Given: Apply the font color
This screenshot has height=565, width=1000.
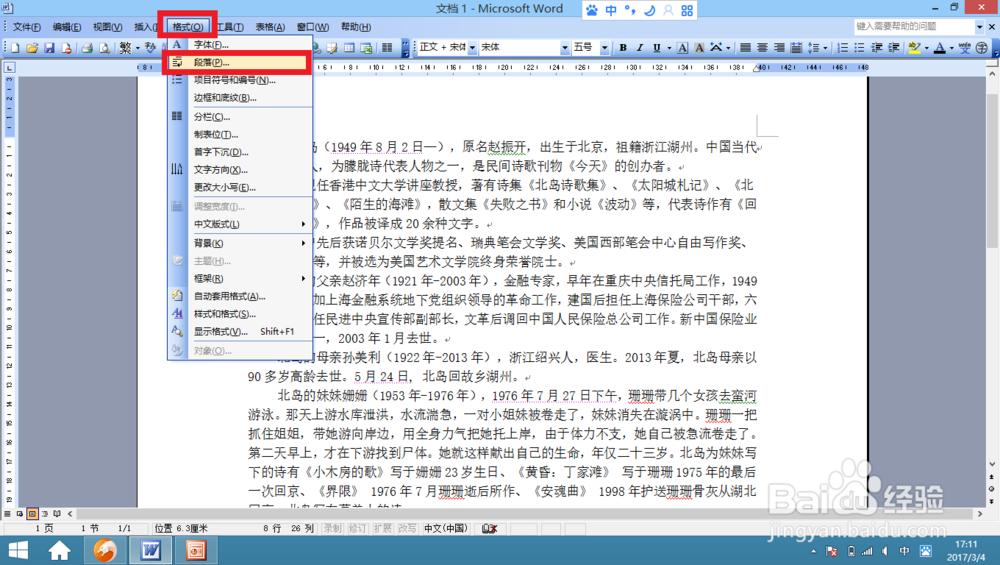Looking at the screenshot, I should [x=939, y=48].
